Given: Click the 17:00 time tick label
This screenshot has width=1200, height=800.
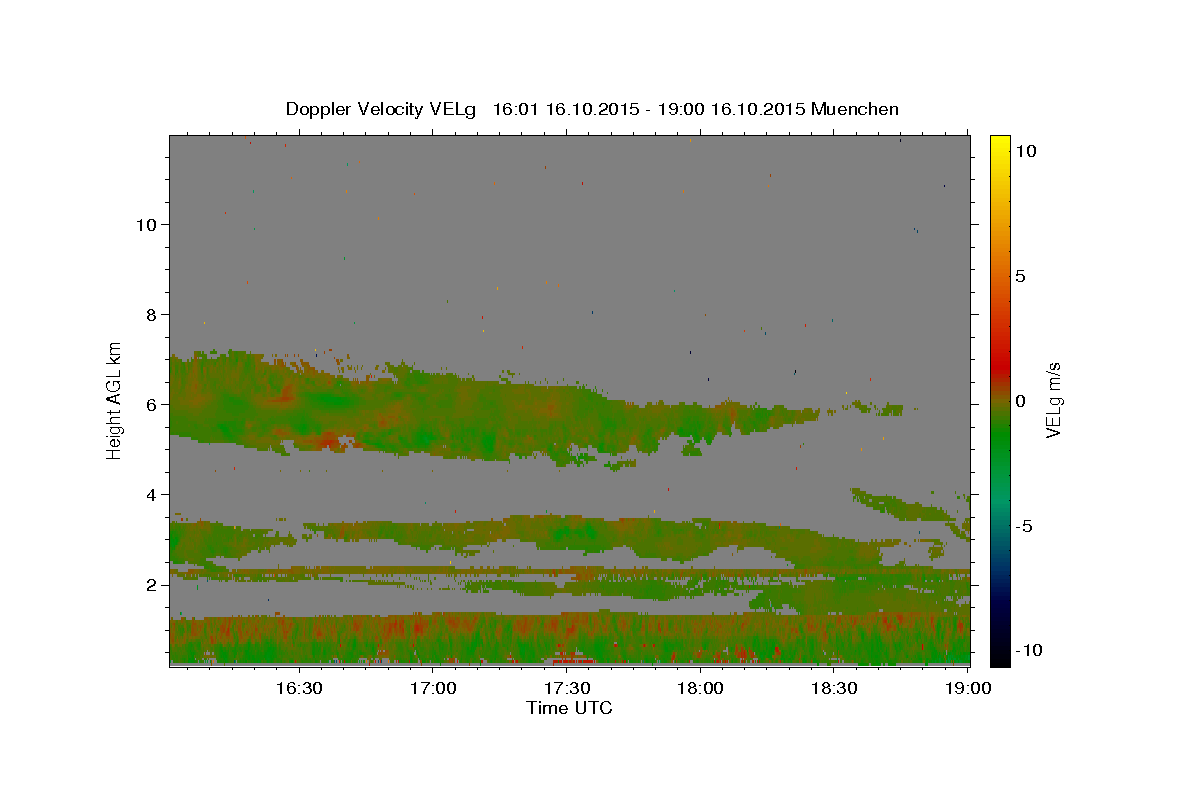Looking at the screenshot, I should click(433, 688).
